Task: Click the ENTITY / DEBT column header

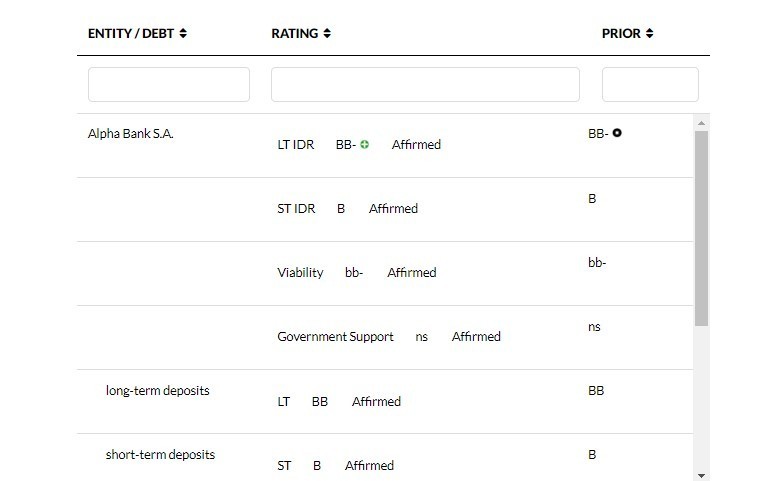Action: (x=131, y=34)
